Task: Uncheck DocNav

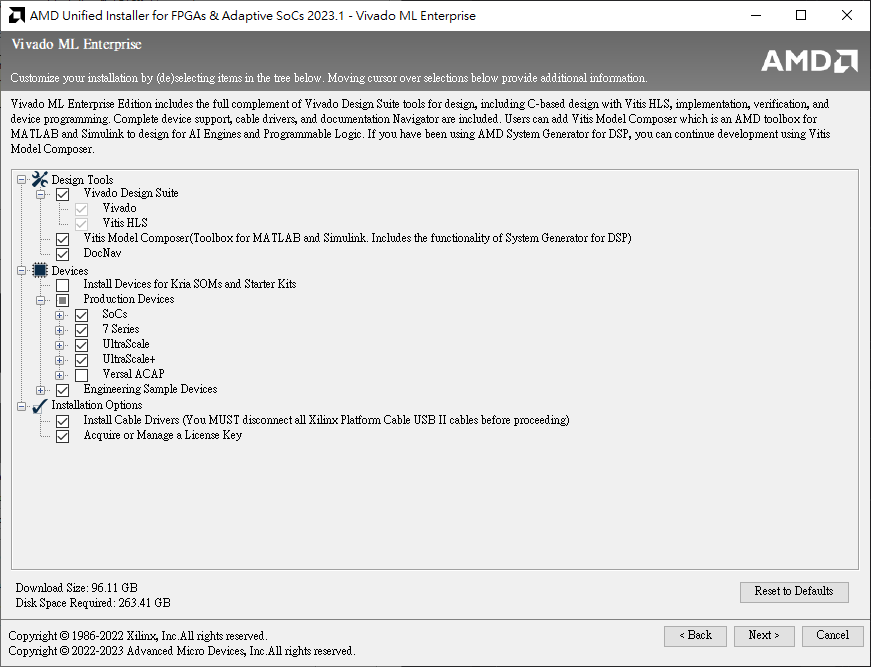Action: tap(63, 253)
